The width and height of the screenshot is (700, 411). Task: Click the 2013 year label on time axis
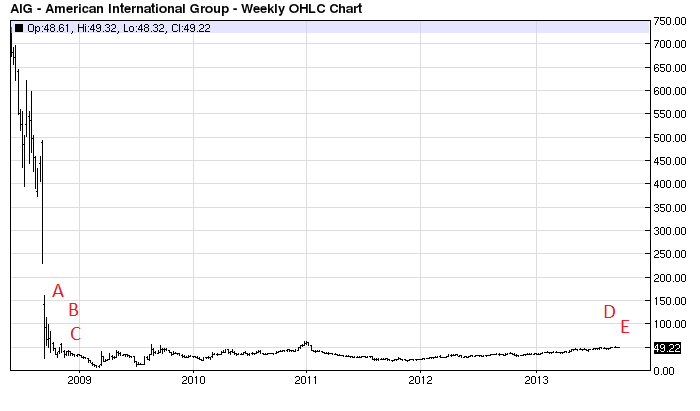537,380
